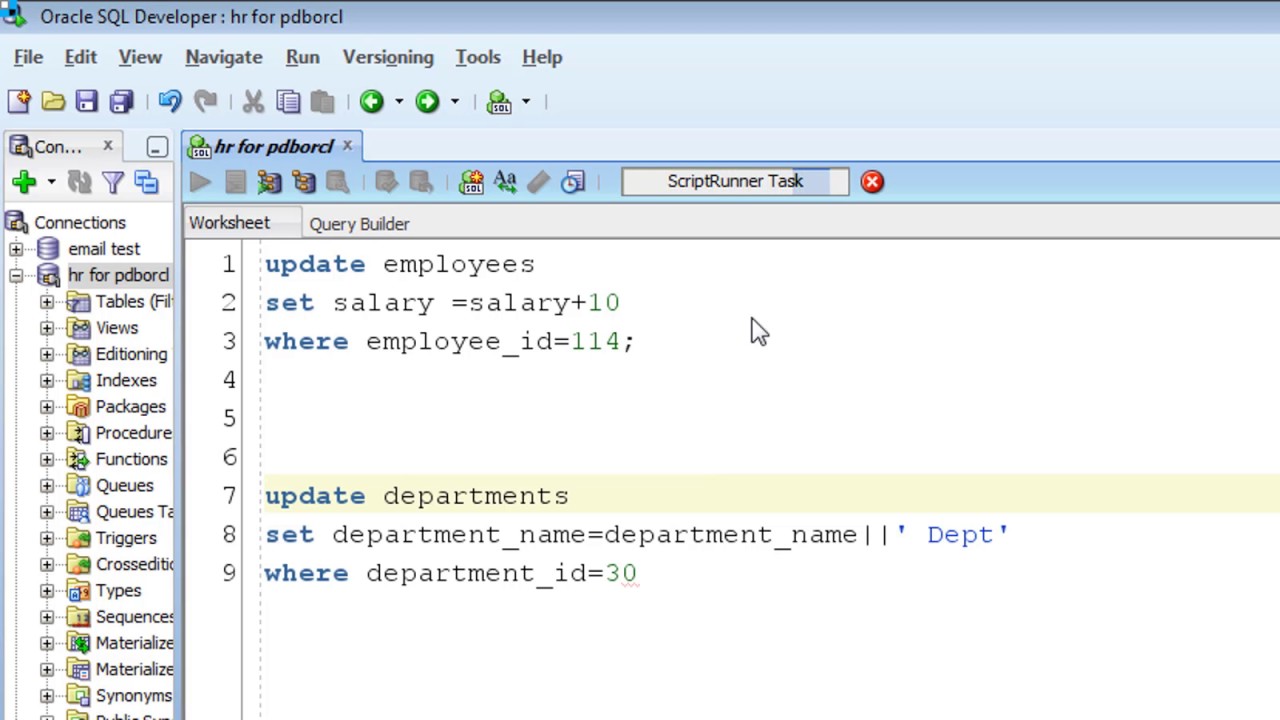The width and height of the screenshot is (1280, 720).
Task: Expand the Sequences node
Action: point(47,617)
